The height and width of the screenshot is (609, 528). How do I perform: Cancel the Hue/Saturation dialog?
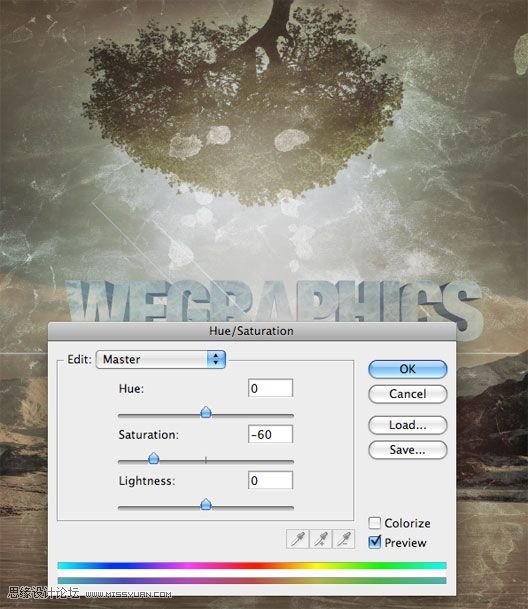408,394
